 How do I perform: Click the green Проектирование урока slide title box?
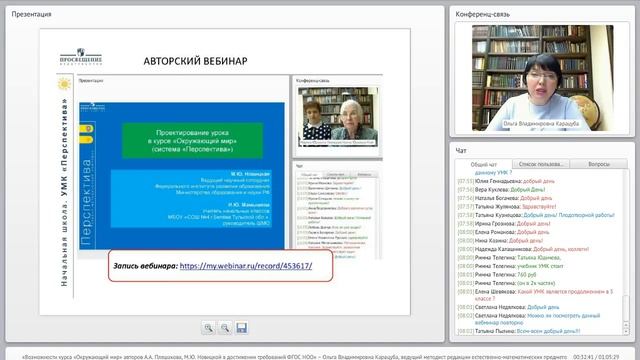tap(192, 141)
